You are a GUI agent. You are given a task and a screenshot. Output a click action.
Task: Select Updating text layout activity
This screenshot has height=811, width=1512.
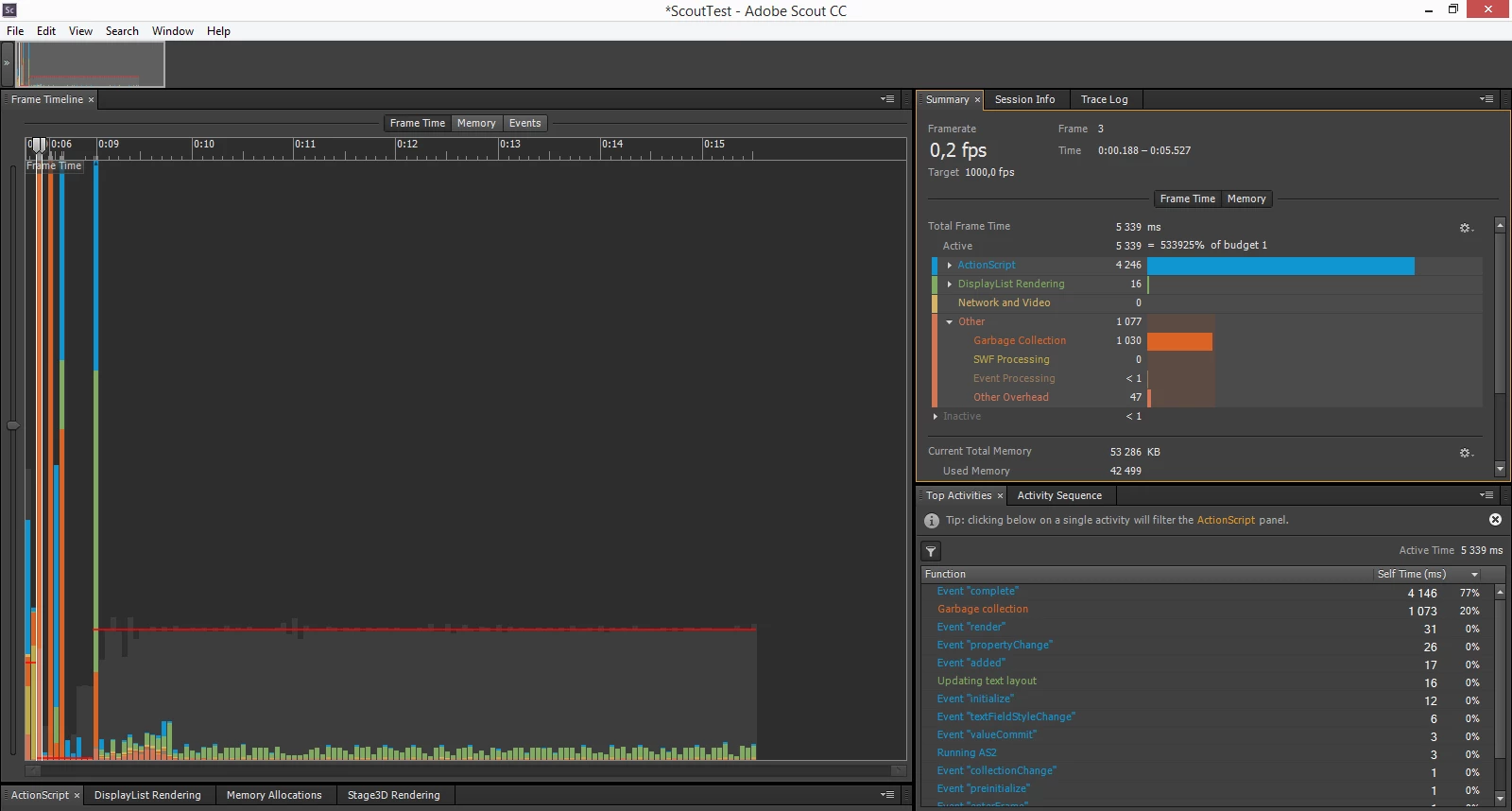[x=1208, y=682]
